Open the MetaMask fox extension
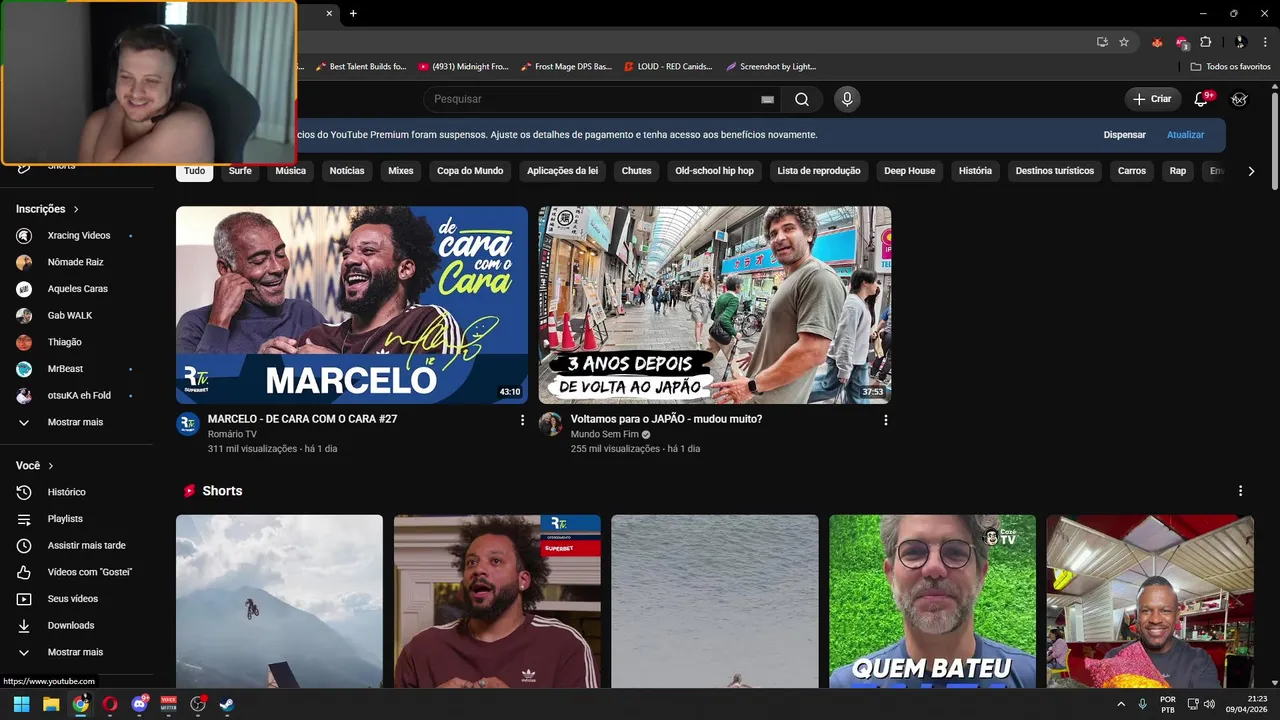The image size is (1280, 720). coord(1158,42)
